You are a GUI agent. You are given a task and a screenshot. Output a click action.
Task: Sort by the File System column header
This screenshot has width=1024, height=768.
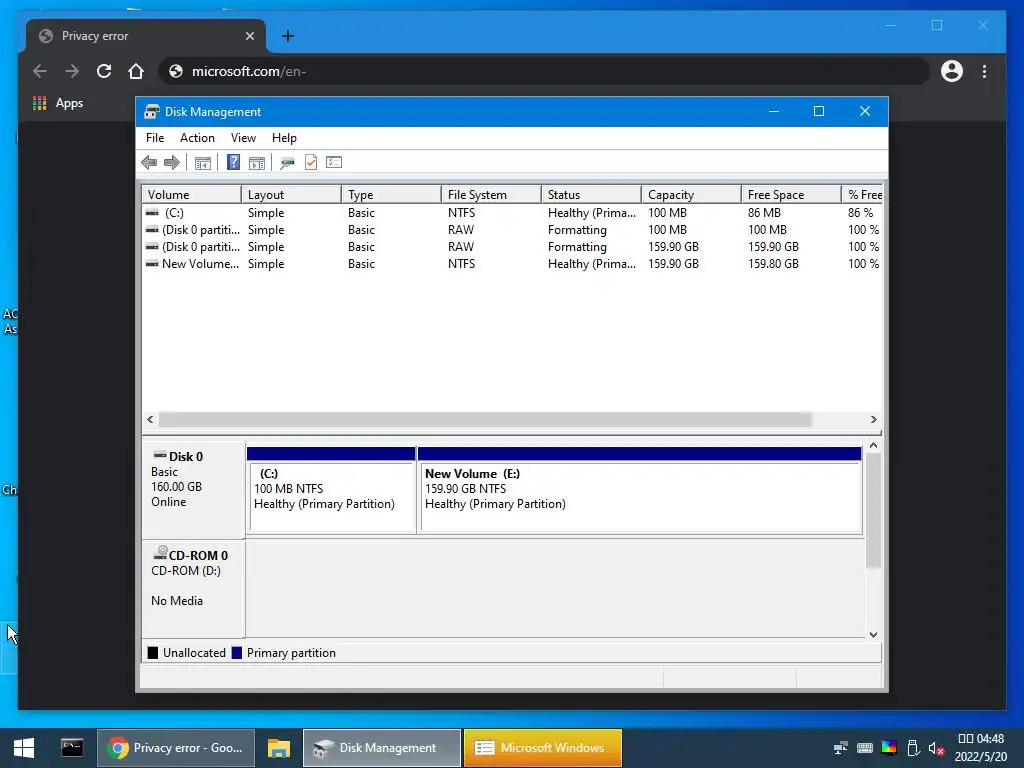[x=491, y=195]
